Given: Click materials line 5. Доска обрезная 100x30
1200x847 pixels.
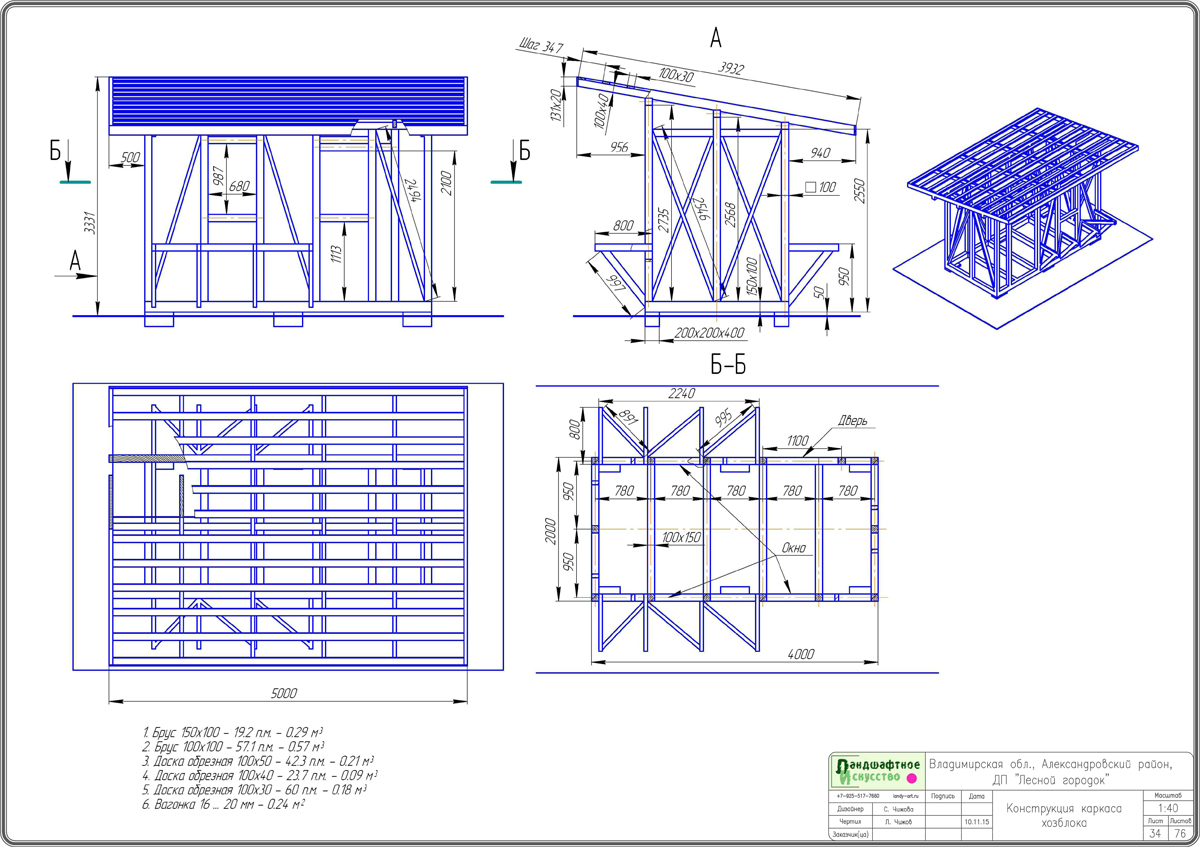Looking at the screenshot, I should (x=254, y=788).
